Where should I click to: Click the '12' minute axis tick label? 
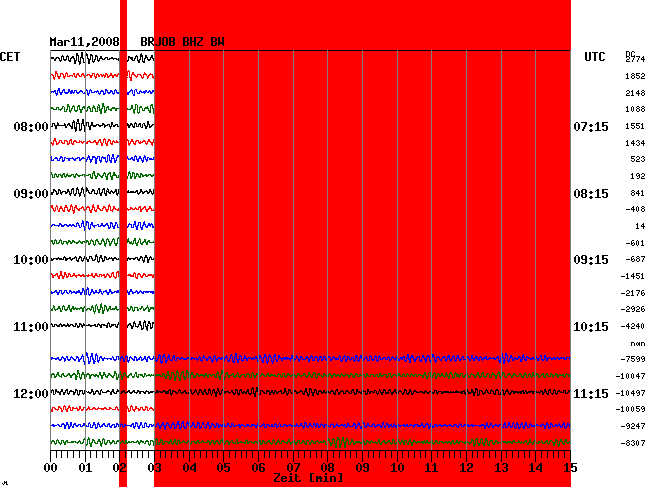click(466, 468)
